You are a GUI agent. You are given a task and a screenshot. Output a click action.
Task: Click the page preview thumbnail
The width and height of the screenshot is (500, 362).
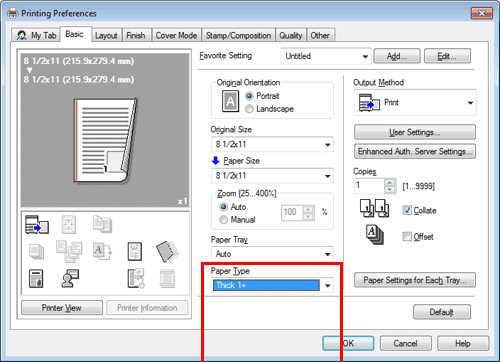(105, 140)
